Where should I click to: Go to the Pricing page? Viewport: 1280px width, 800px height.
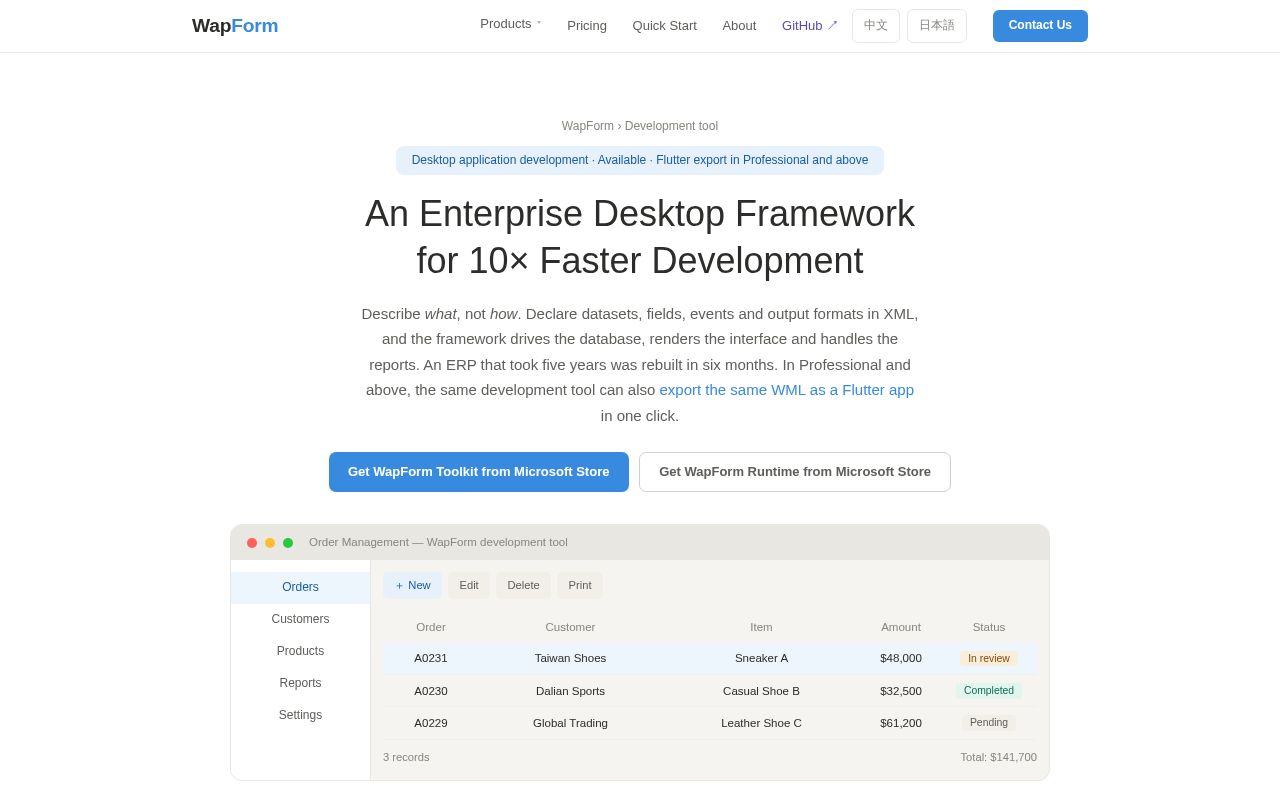pyautogui.click(x=587, y=26)
